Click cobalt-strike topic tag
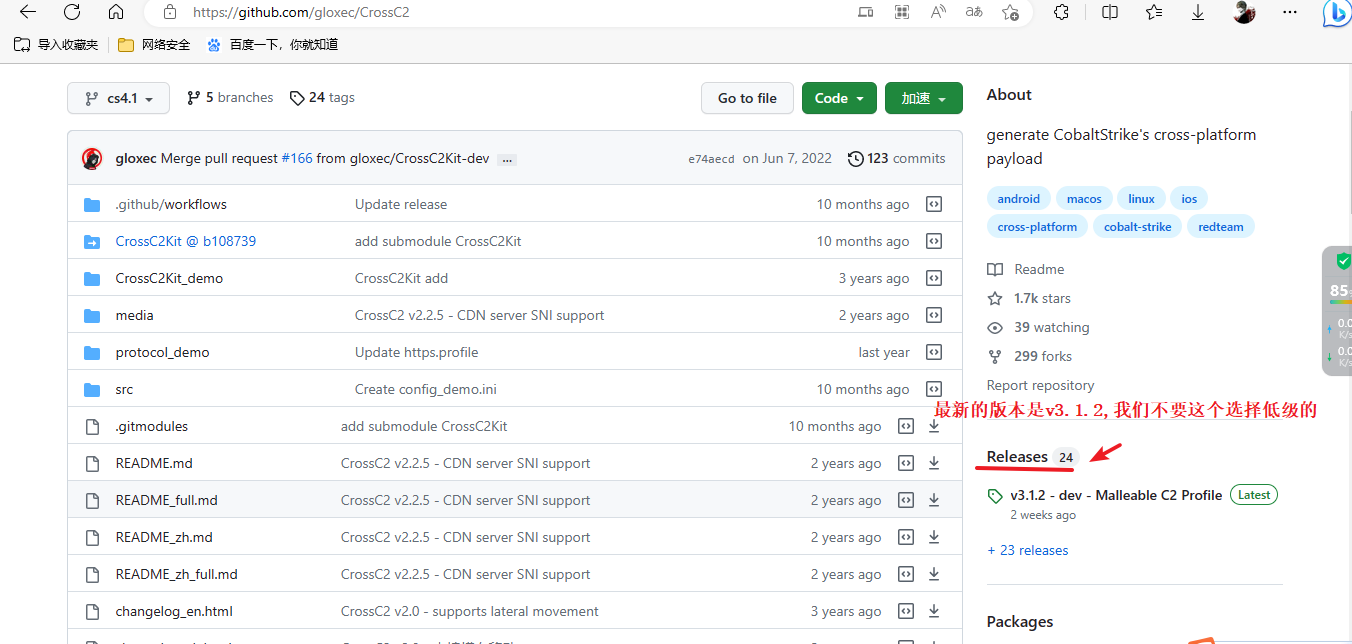 pyautogui.click(x=1138, y=226)
